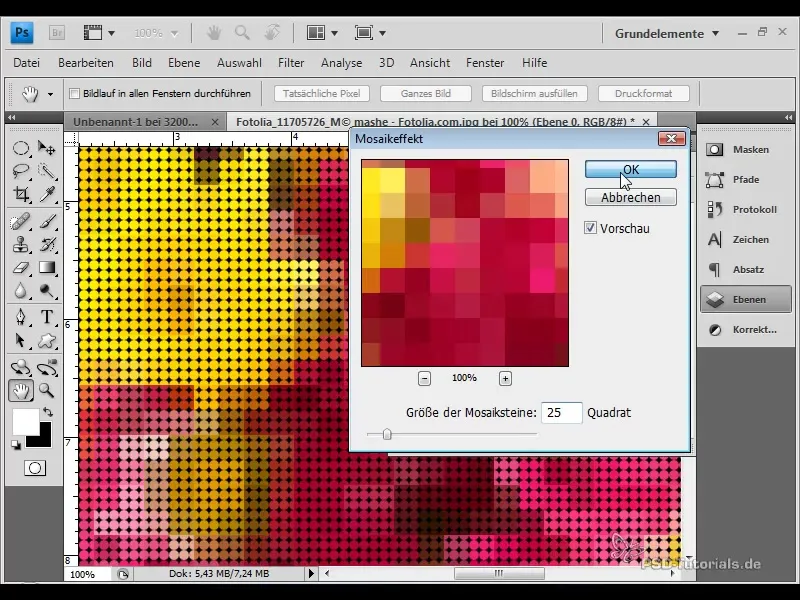
Task: Confirm the Mosaikeffekt dialog with OK
Action: coord(631,169)
